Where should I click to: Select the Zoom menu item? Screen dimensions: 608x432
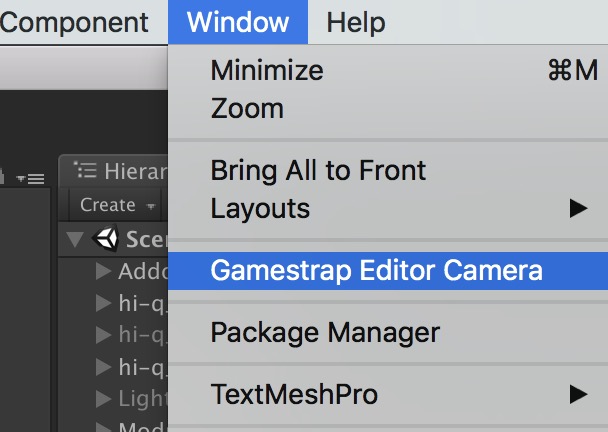coord(388,109)
